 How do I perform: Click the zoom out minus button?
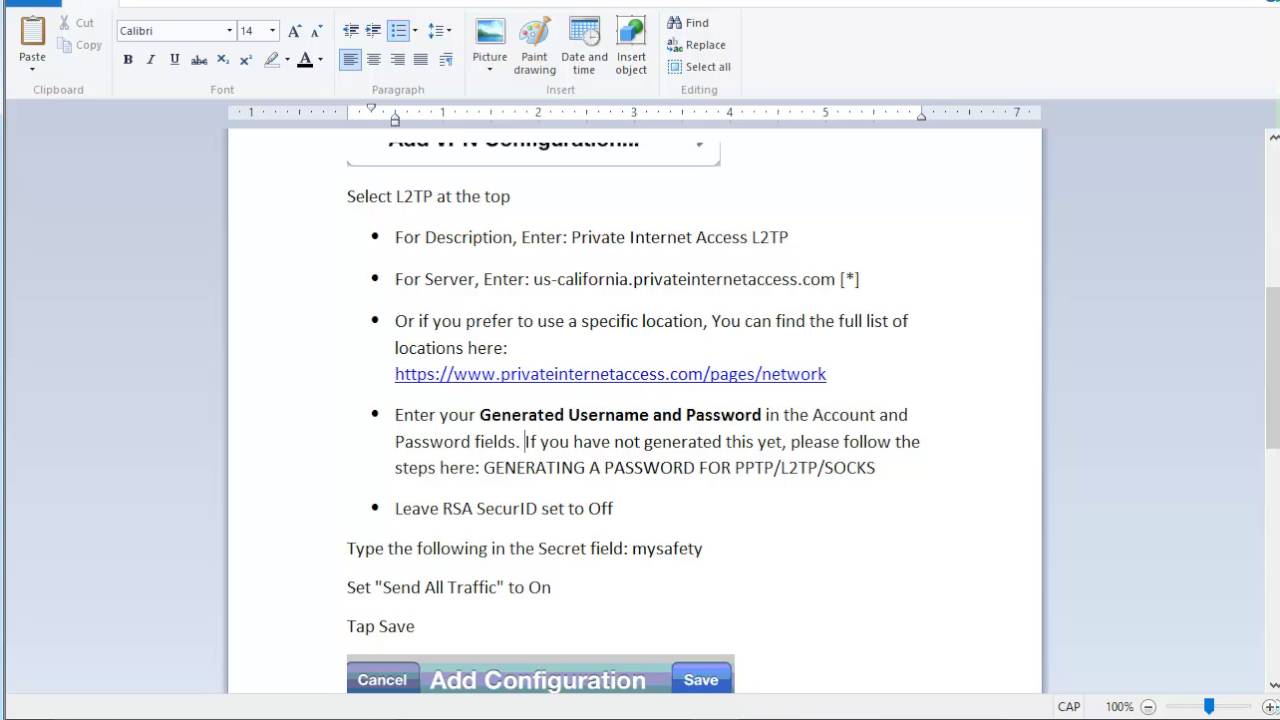1148,707
